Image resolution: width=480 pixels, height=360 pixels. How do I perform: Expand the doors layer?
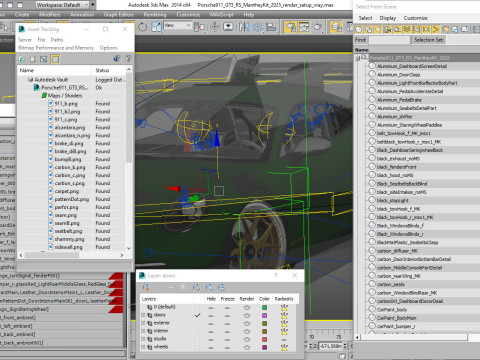[x=143, y=315]
